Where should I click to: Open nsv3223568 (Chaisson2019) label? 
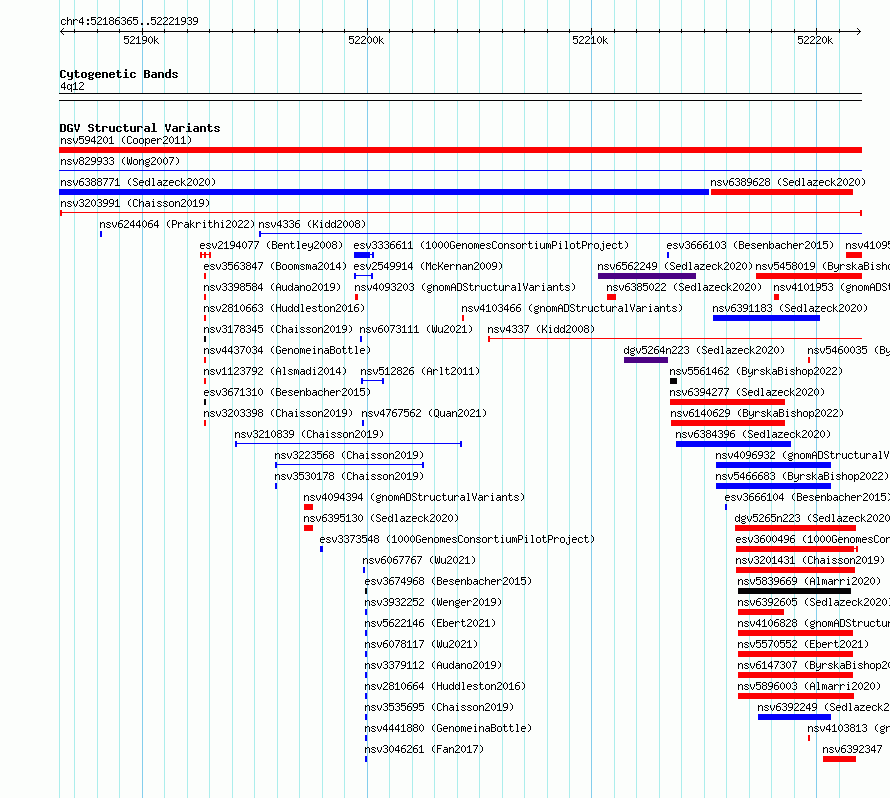coord(349,455)
